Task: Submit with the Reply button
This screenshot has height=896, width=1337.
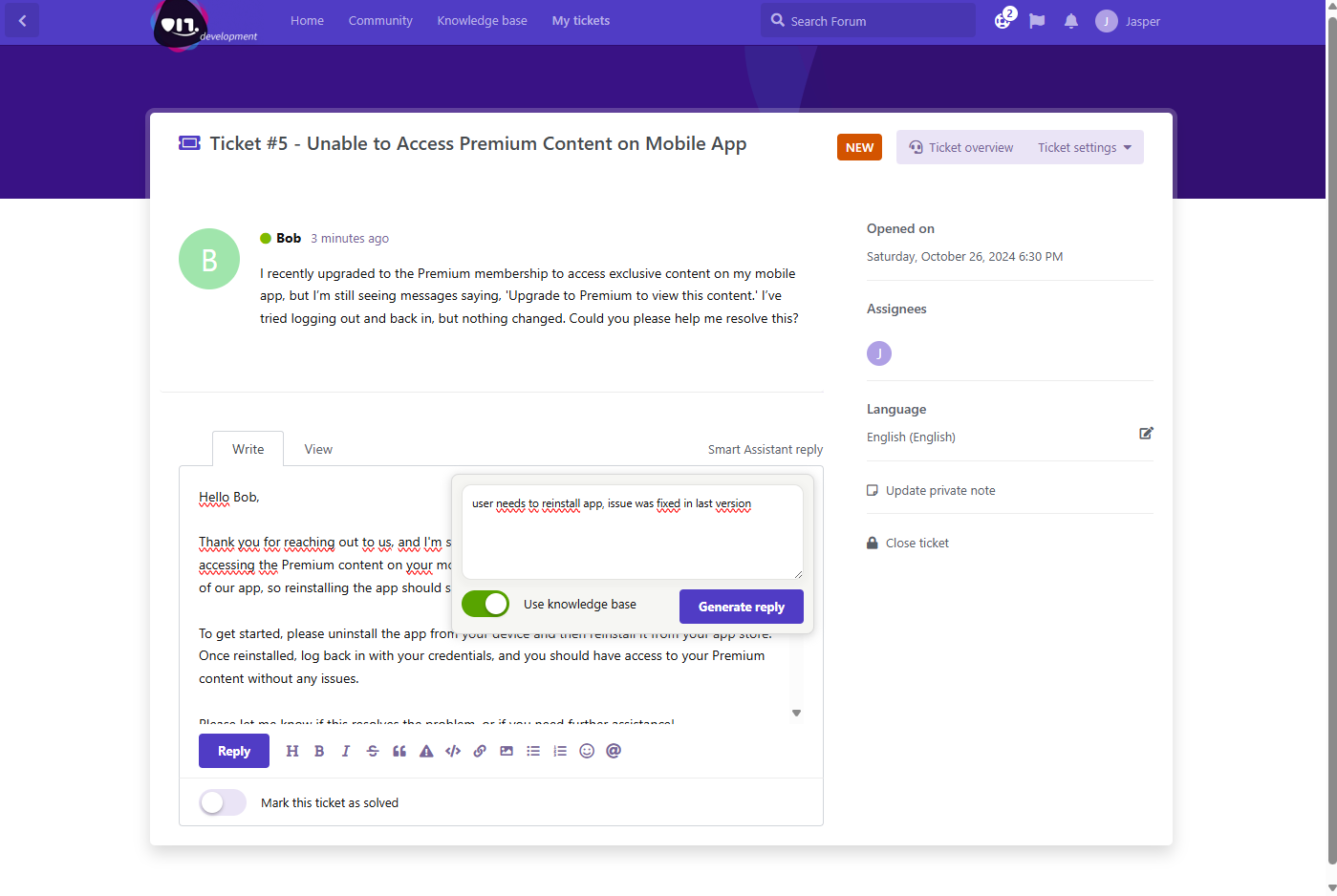Action: [x=234, y=751]
